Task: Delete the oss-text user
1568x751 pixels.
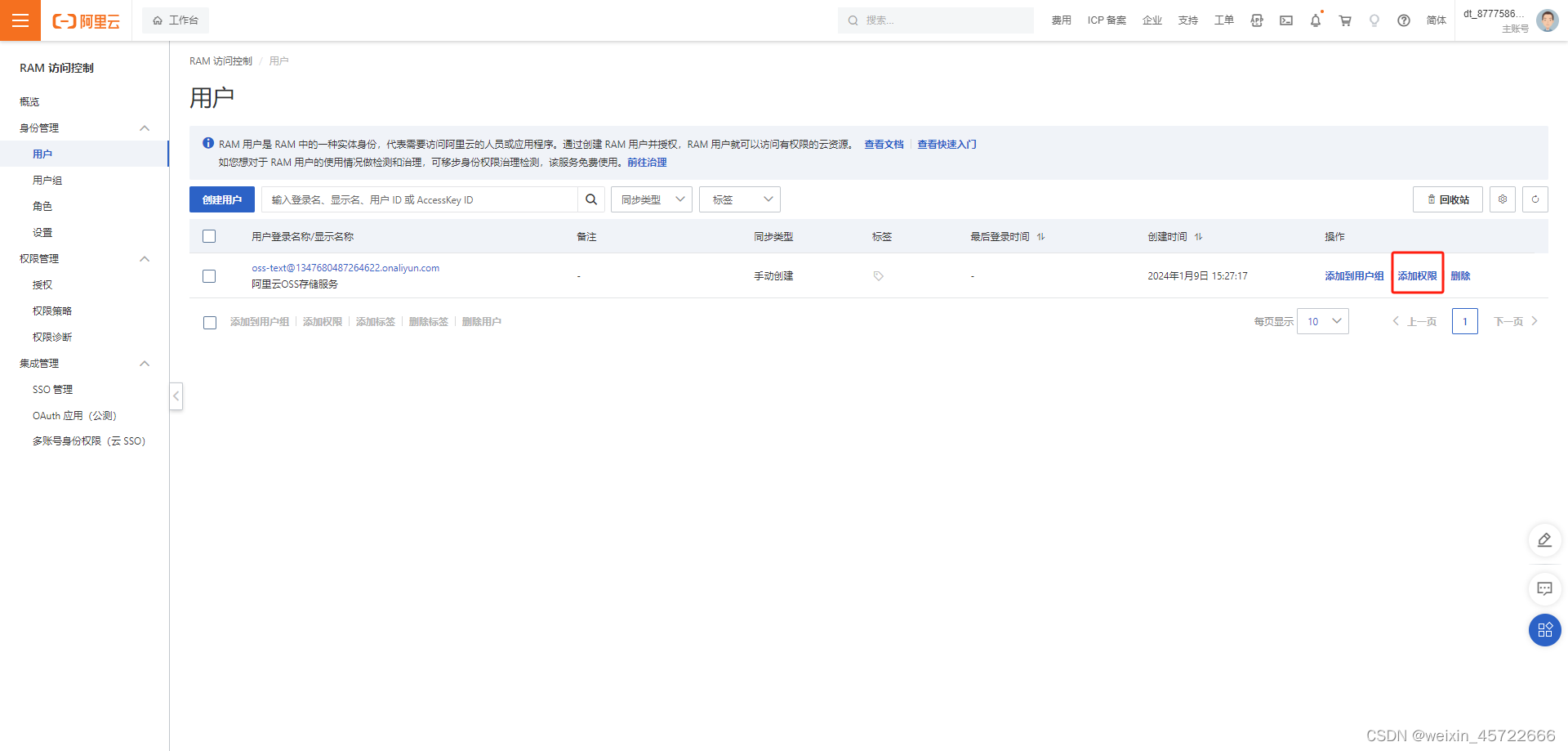Action: 1461,276
